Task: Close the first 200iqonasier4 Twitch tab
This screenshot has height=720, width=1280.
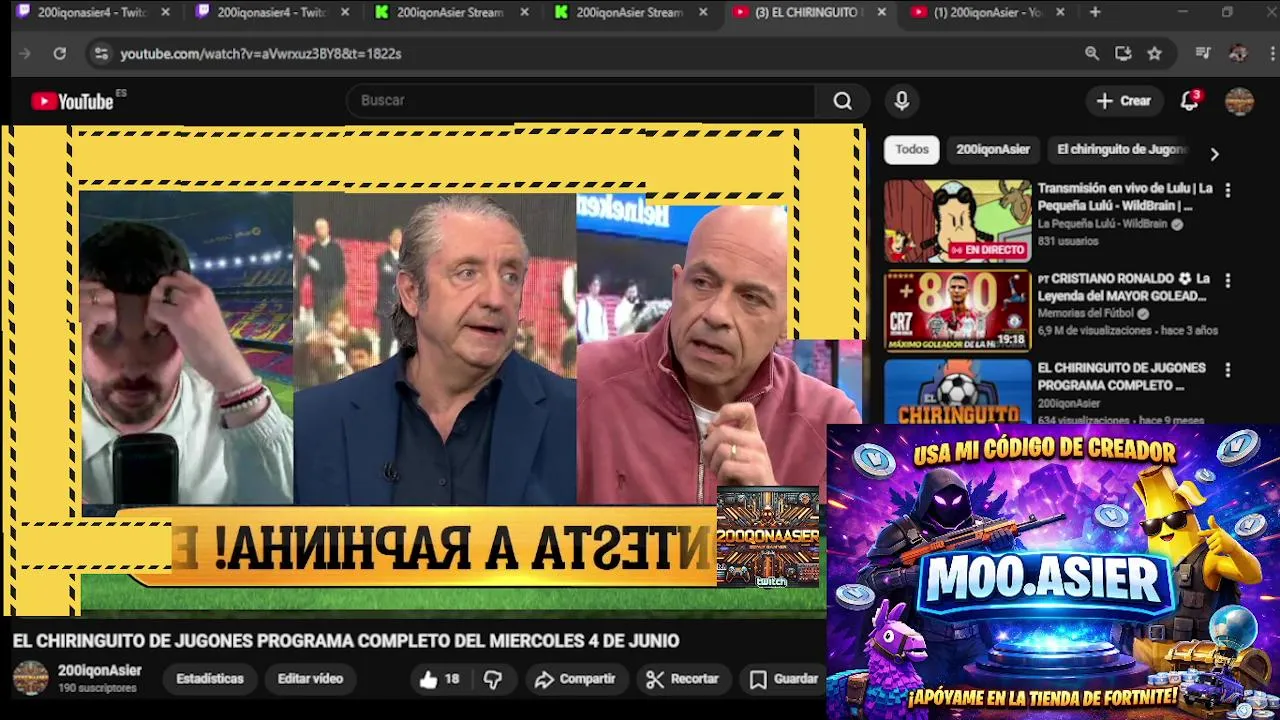Action: tap(165, 12)
